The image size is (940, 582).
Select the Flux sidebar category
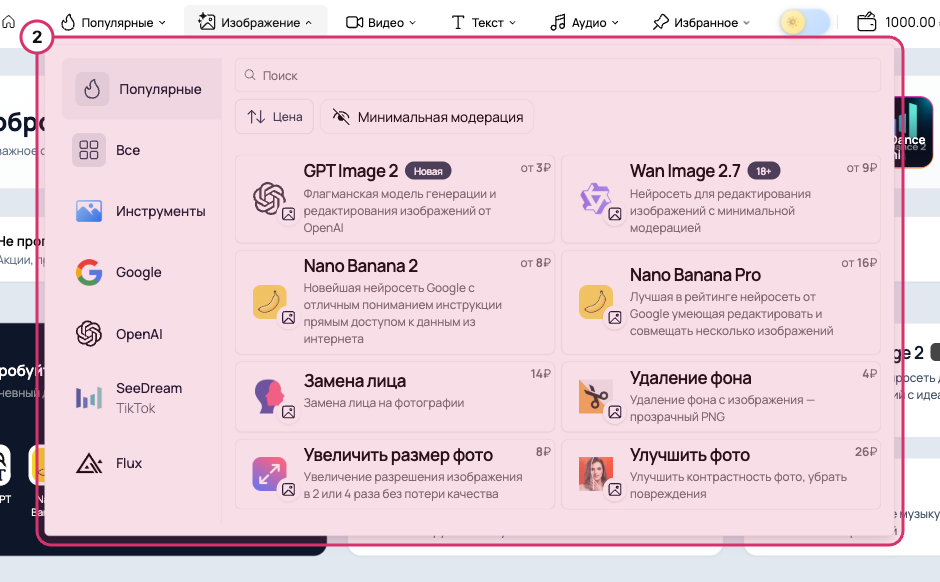[x=141, y=463]
